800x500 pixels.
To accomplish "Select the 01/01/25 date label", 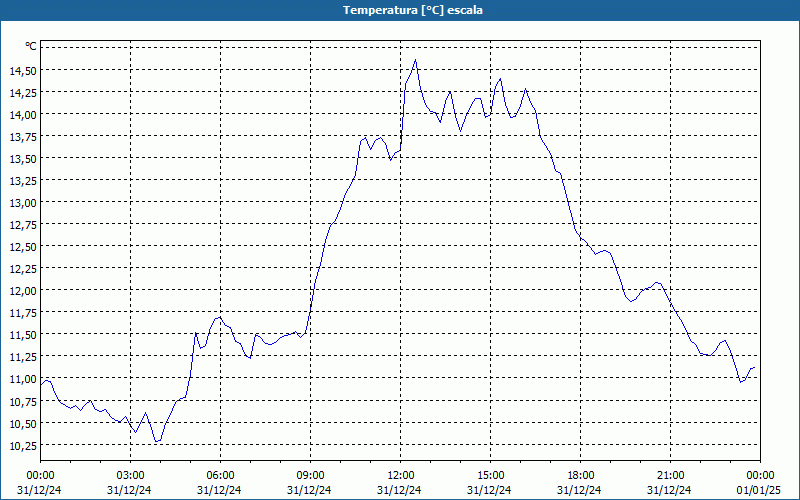I will pos(759,490).
